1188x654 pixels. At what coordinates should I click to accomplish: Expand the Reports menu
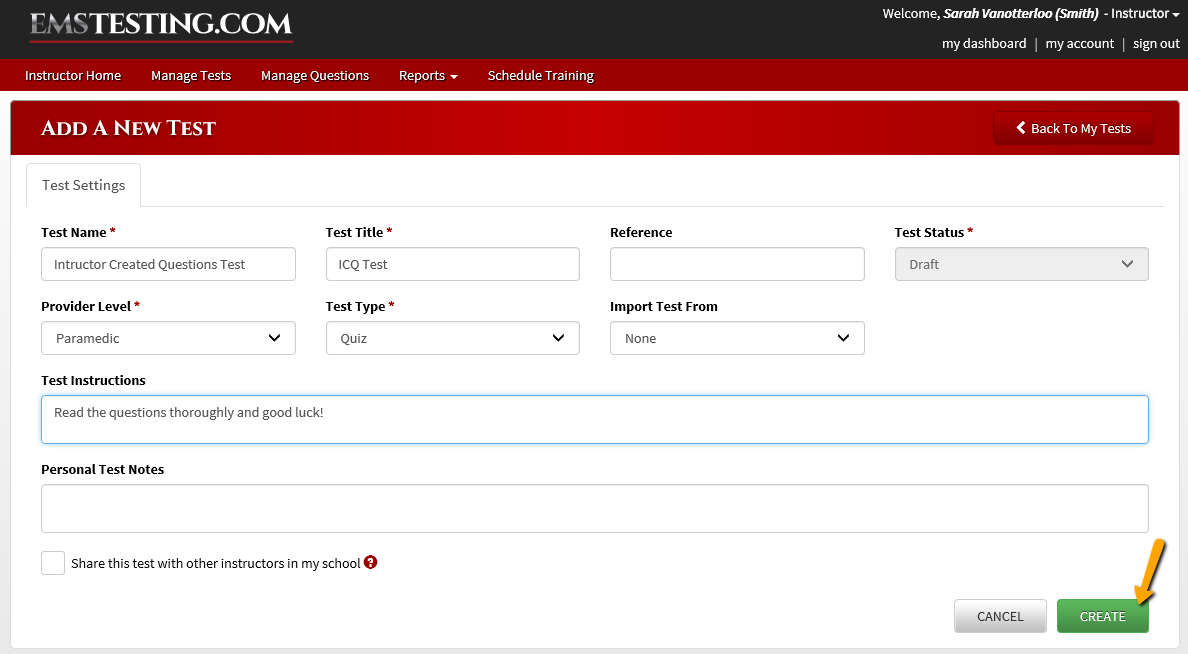[428, 76]
